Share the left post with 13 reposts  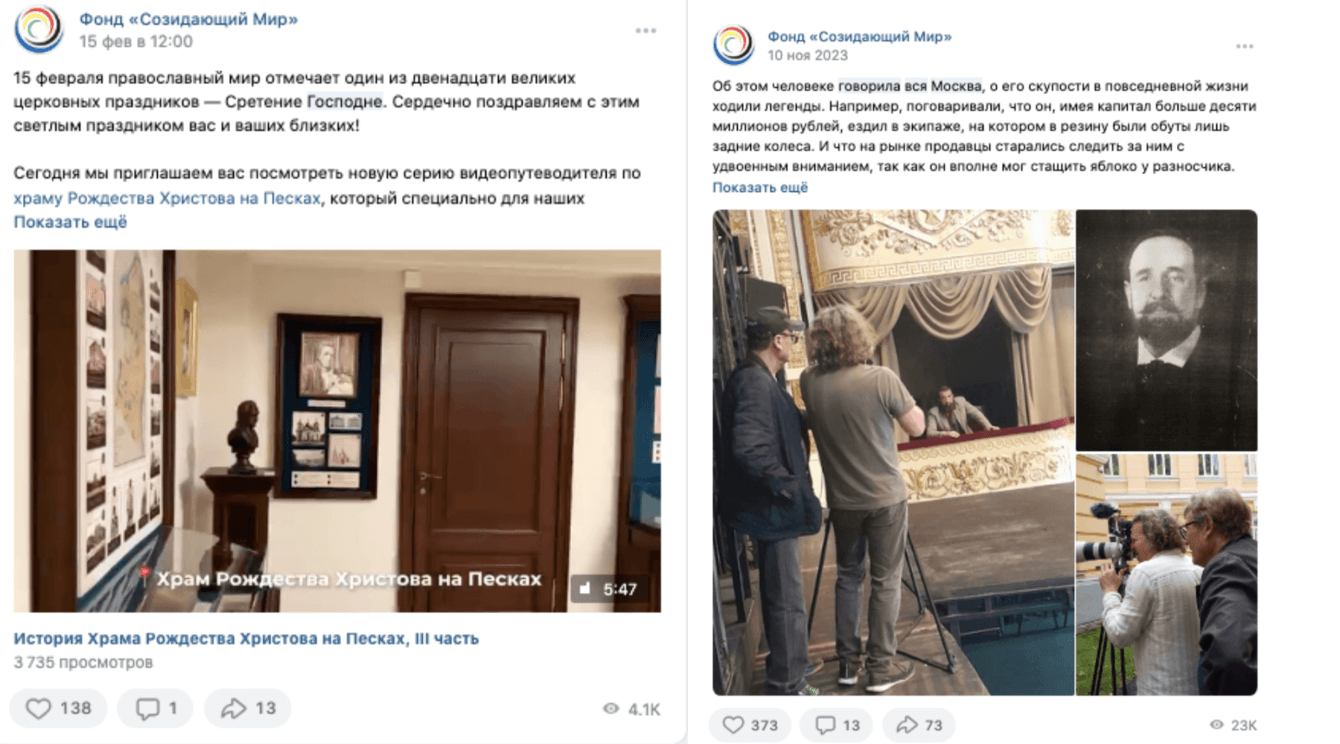(247, 708)
